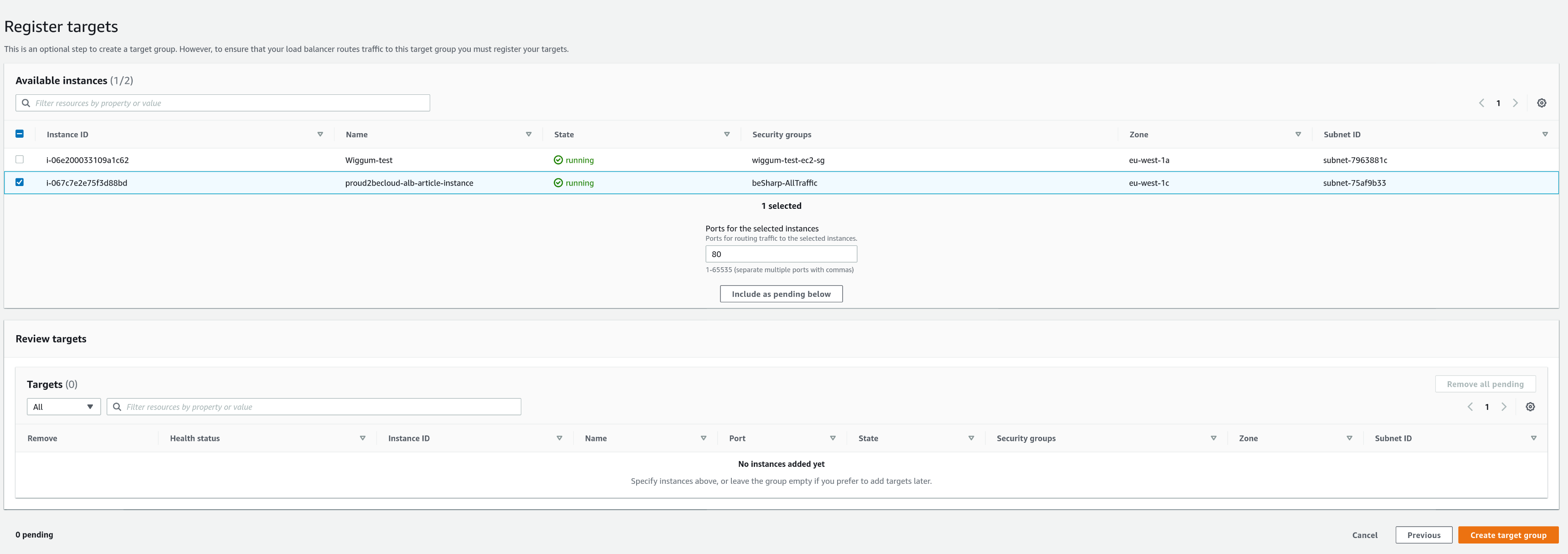Click Create target group button
1568x554 pixels.
pos(1508,535)
